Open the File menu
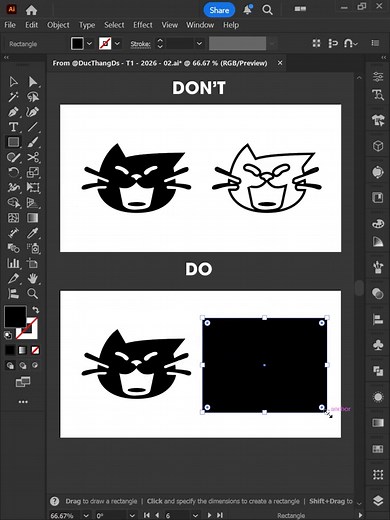Viewport: 390px width, 520px height. pyautogui.click(x=10, y=25)
